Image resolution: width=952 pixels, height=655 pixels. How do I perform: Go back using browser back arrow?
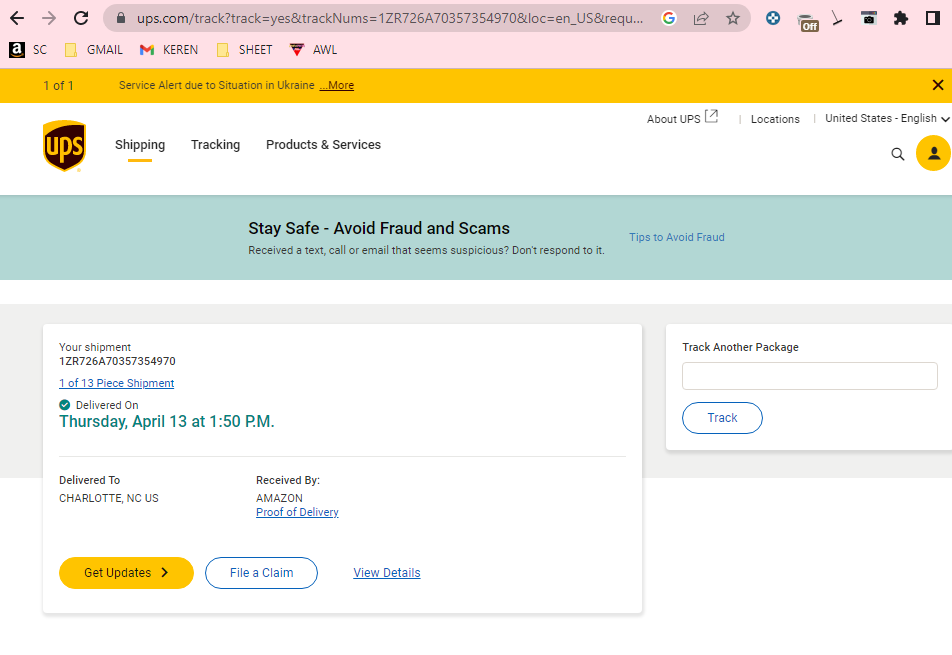click(x=17, y=18)
